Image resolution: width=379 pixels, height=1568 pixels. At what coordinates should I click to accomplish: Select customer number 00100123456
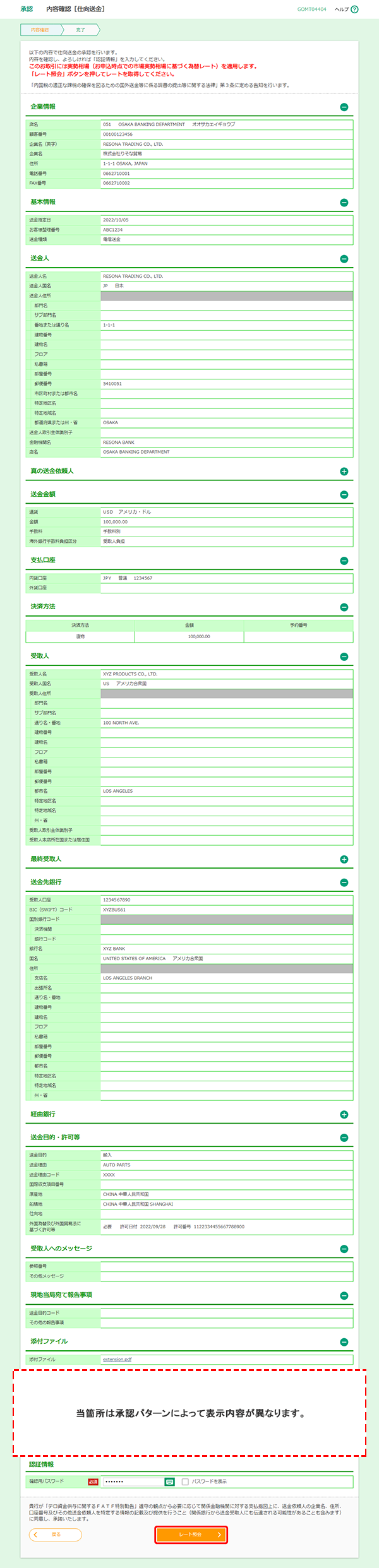[118, 134]
